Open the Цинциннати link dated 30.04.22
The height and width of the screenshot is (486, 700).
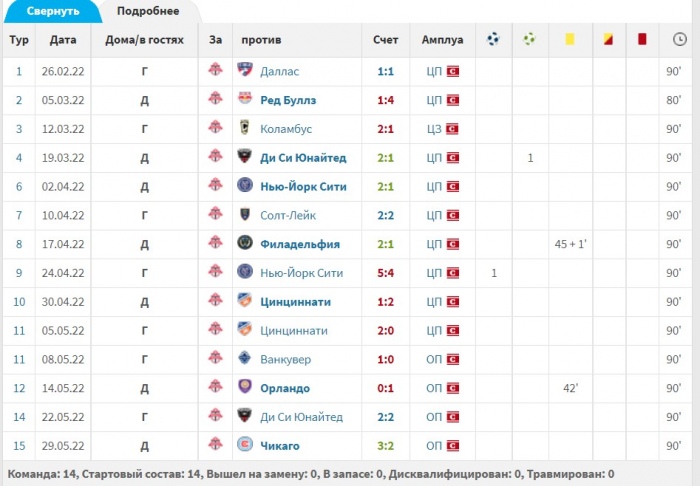point(296,302)
